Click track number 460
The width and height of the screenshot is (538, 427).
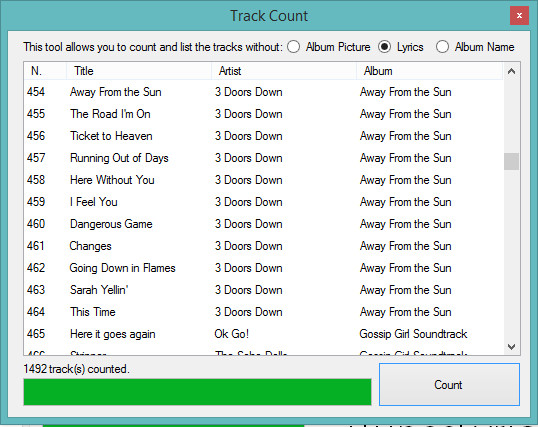pos(36,224)
